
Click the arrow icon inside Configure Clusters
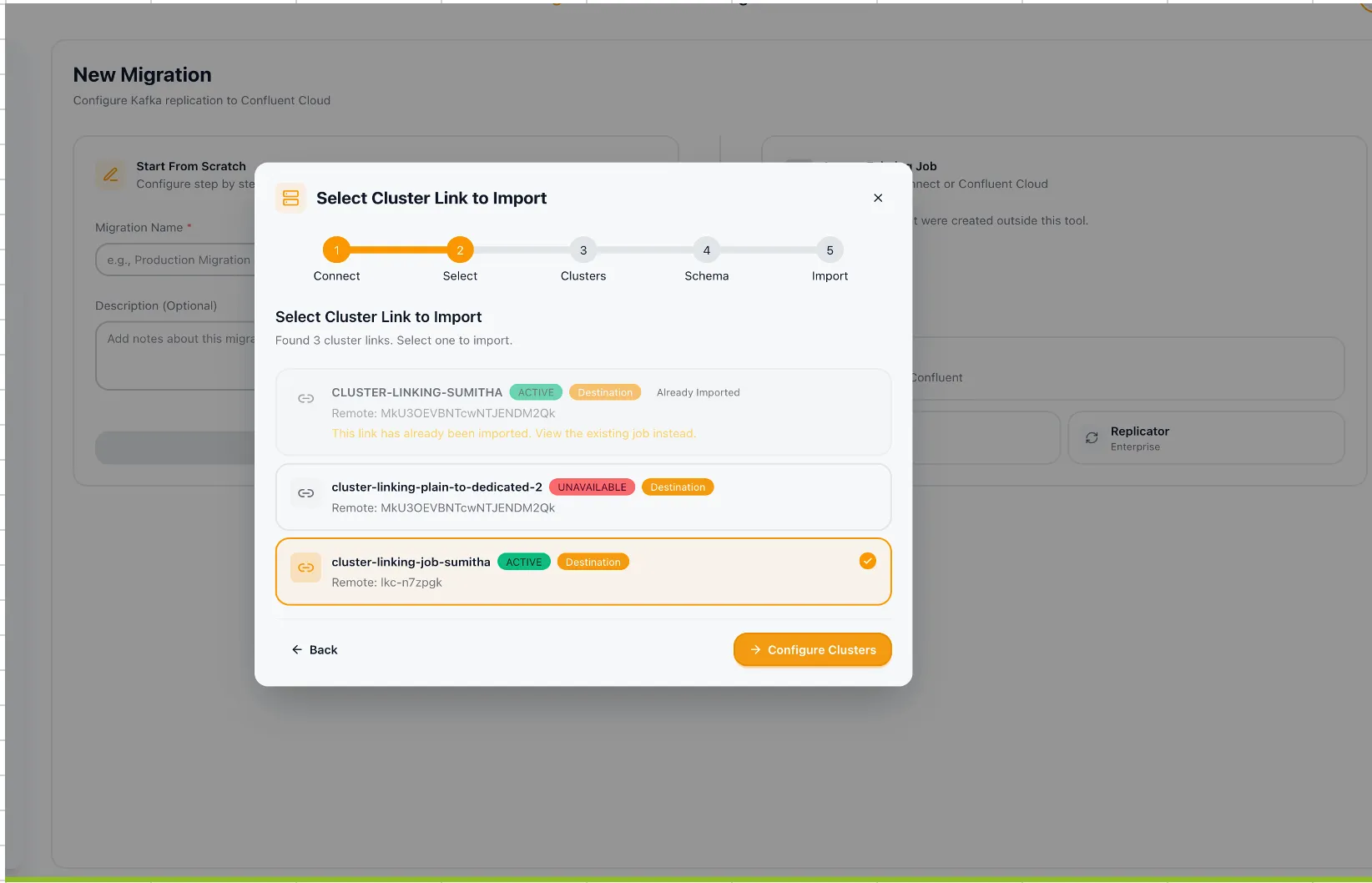tap(755, 649)
